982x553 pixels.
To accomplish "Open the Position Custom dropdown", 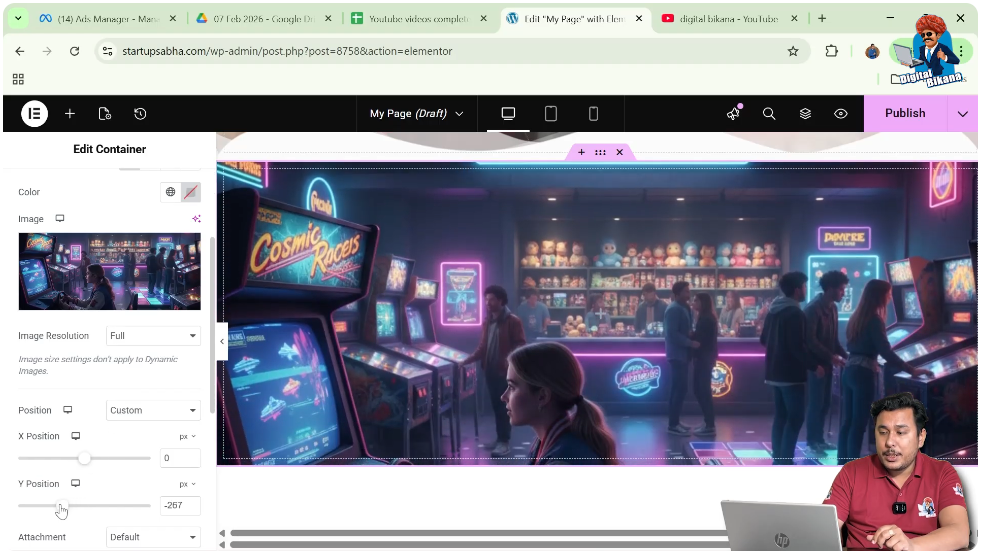I will click(153, 410).
